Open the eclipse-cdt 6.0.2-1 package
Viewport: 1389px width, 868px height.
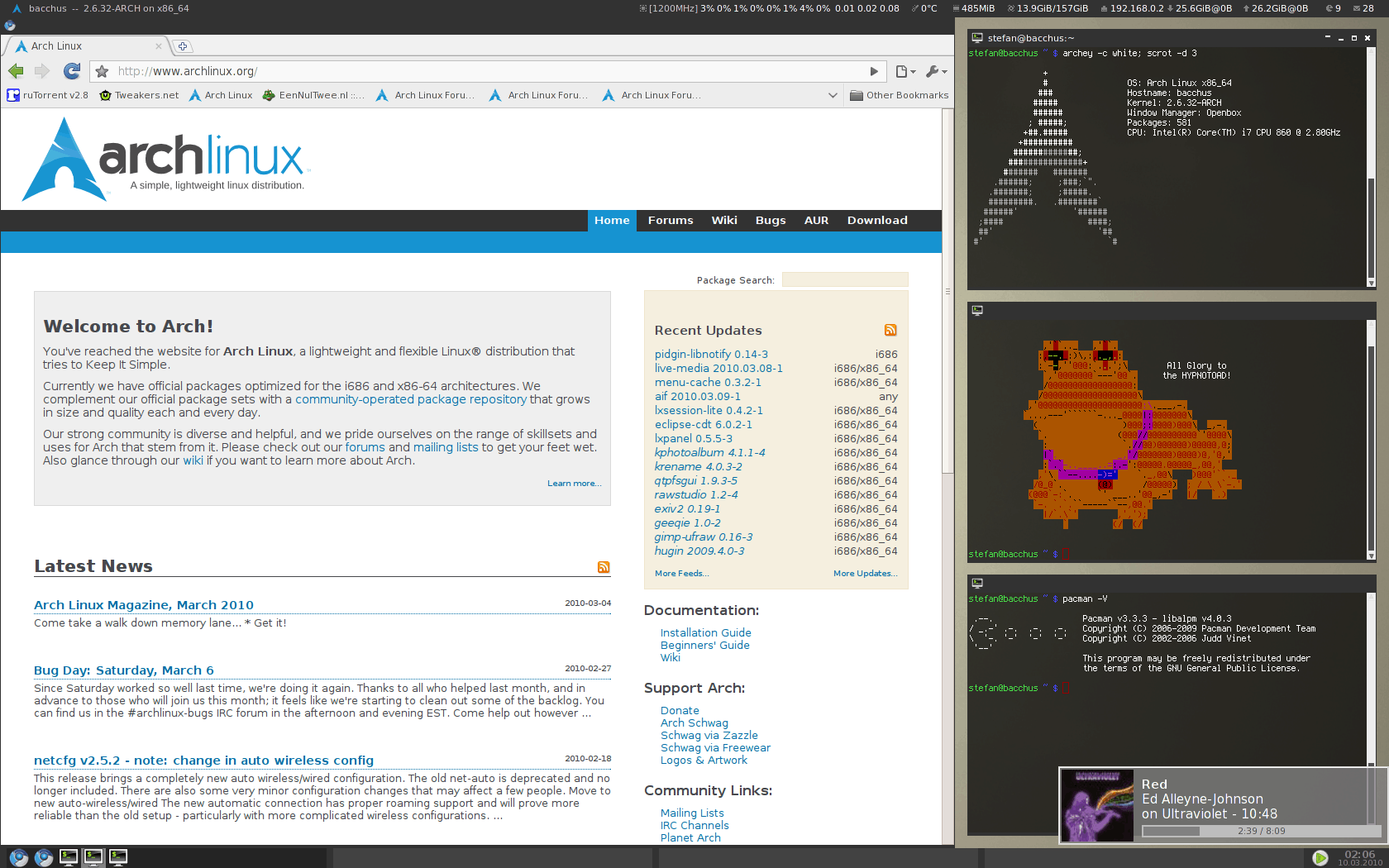[704, 425]
